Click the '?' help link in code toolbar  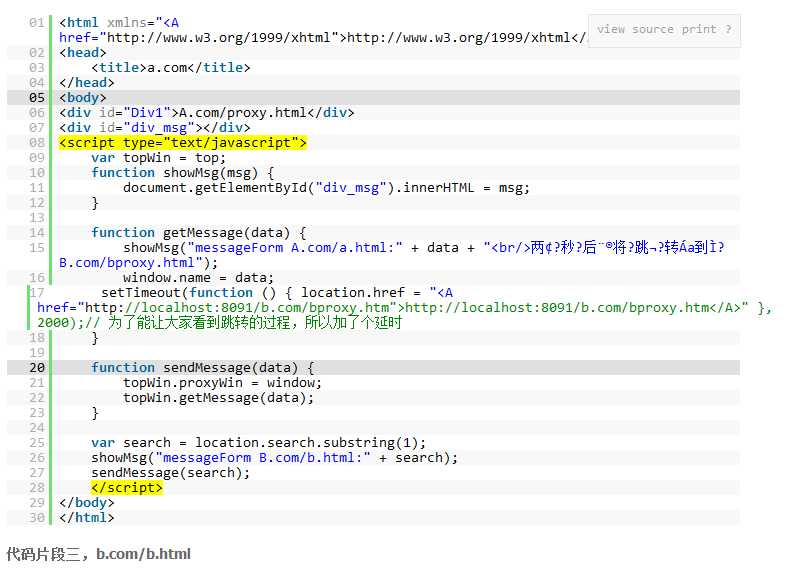coord(728,30)
